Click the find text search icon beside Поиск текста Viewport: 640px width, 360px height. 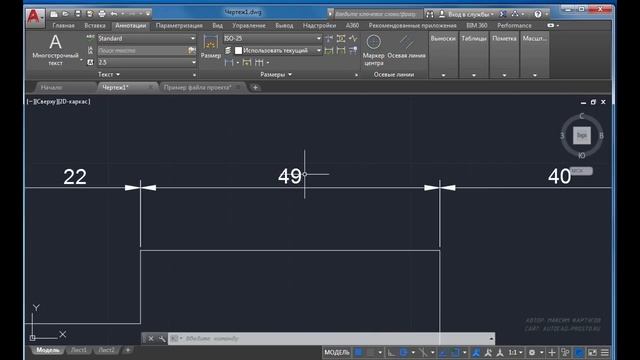(191, 50)
